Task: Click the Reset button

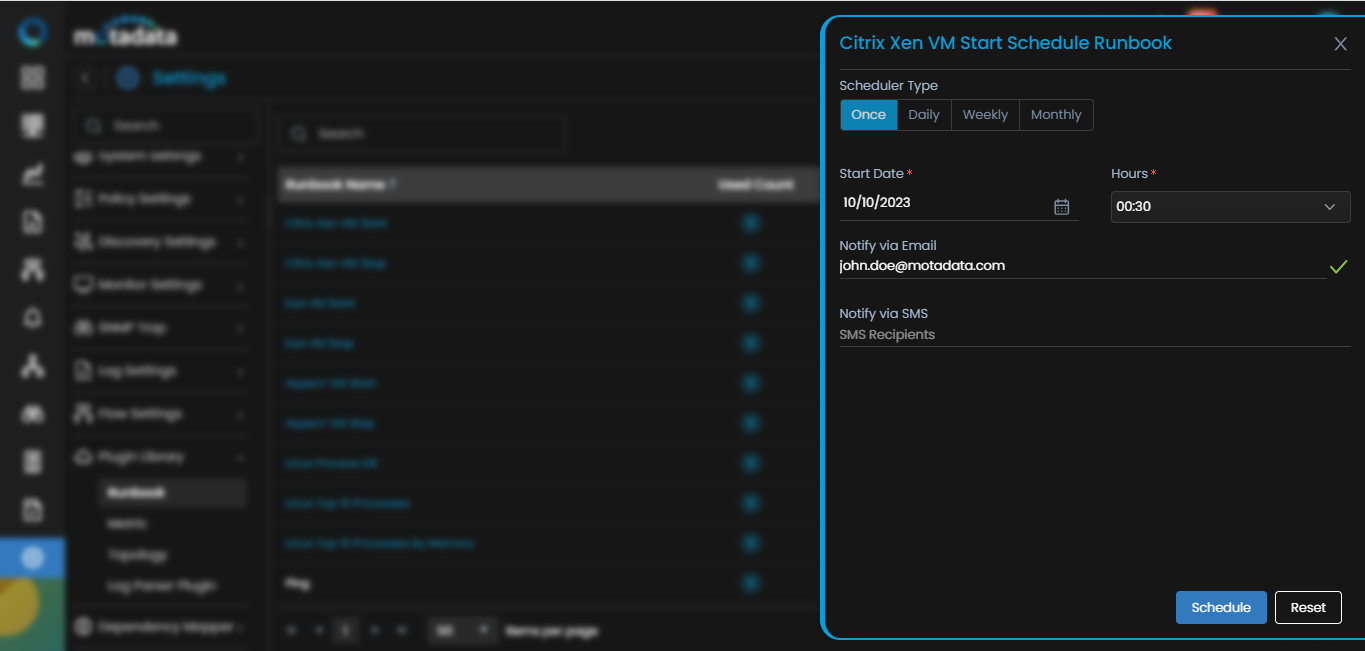Action: [1308, 607]
